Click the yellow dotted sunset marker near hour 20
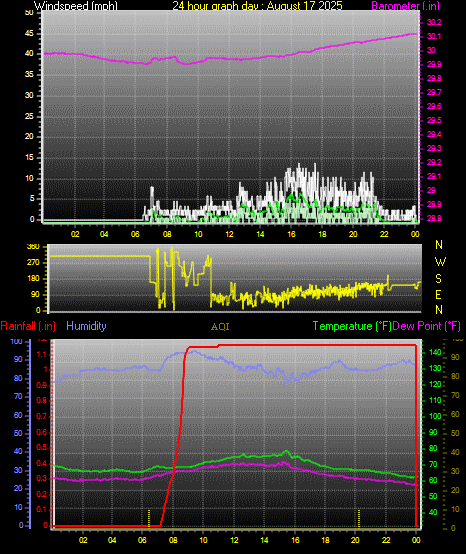The image size is (466, 554). click(359, 518)
